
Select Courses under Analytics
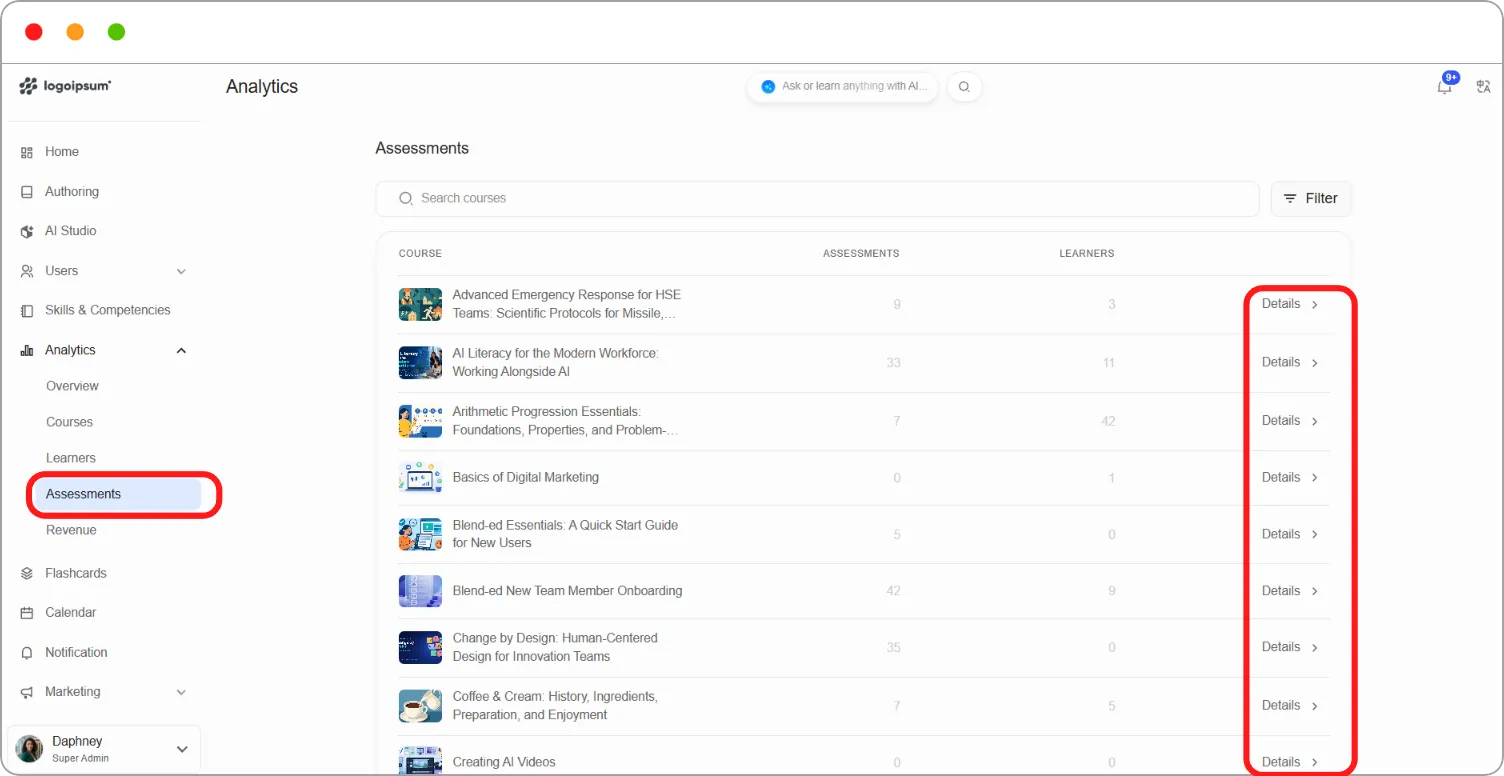(x=69, y=422)
